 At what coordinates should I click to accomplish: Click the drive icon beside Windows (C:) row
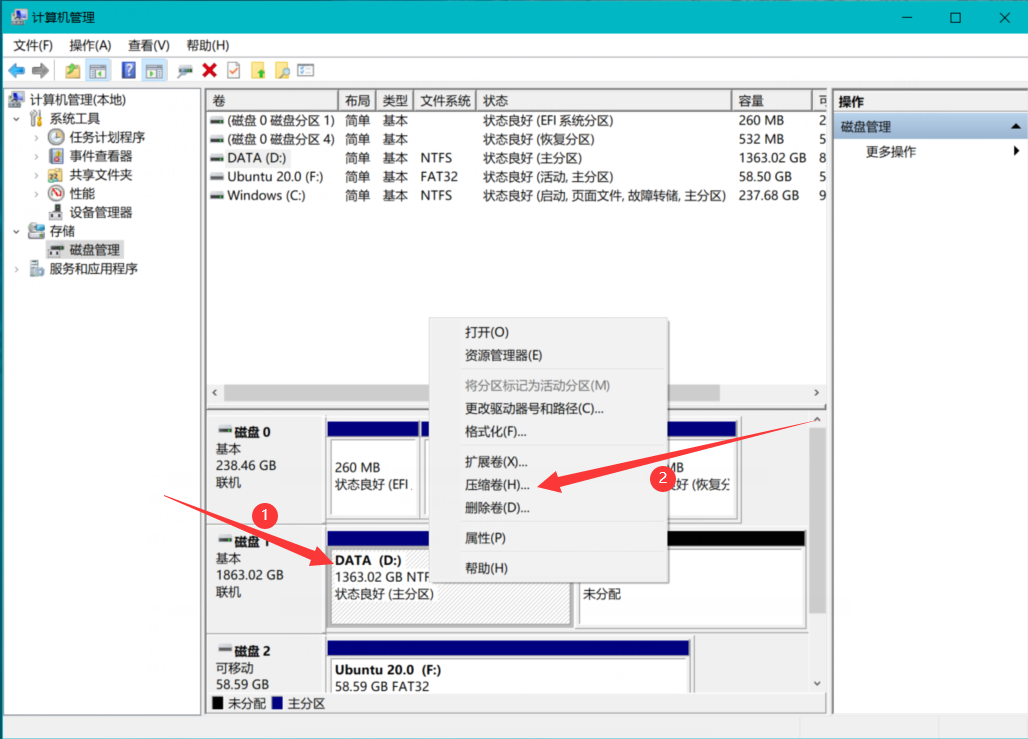(216, 195)
